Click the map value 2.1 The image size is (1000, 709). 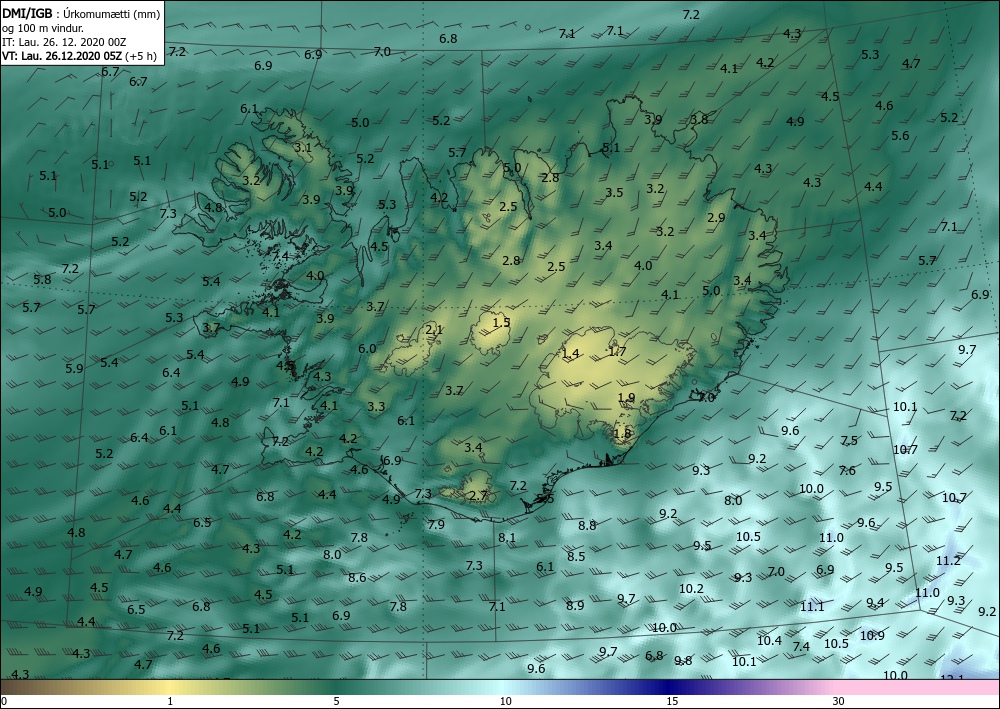434,330
